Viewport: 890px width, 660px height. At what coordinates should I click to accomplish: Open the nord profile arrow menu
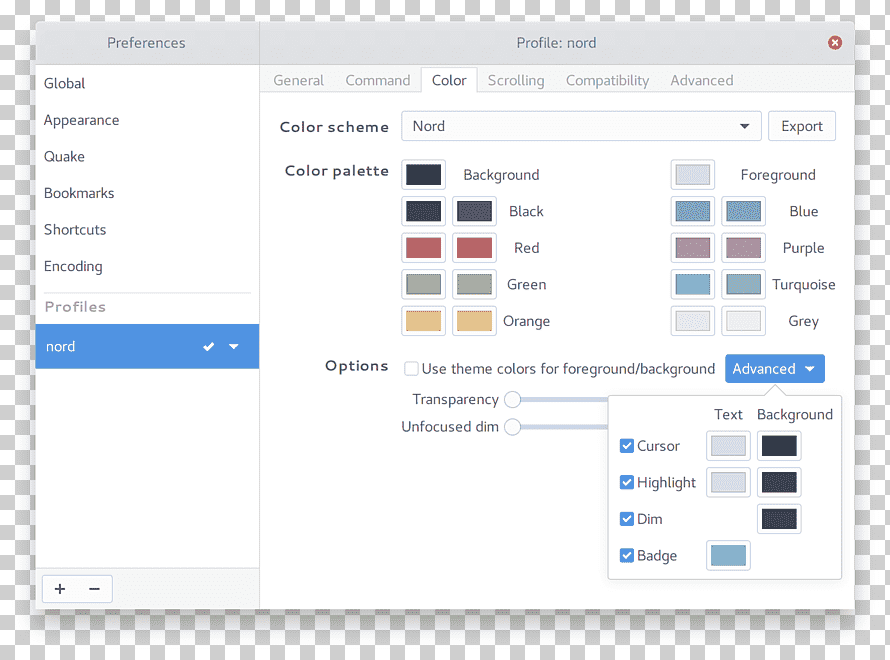234,346
